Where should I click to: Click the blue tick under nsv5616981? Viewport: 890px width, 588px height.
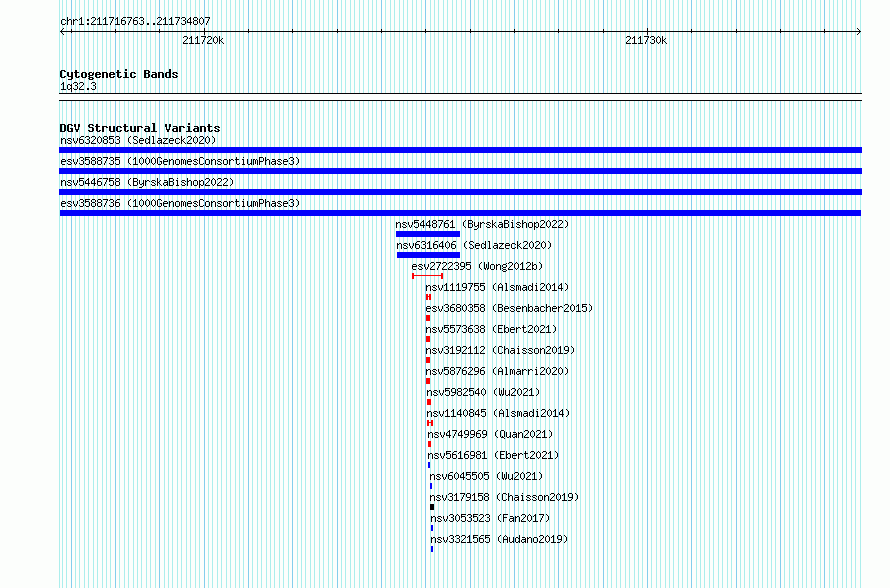click(x=429, y=465)
